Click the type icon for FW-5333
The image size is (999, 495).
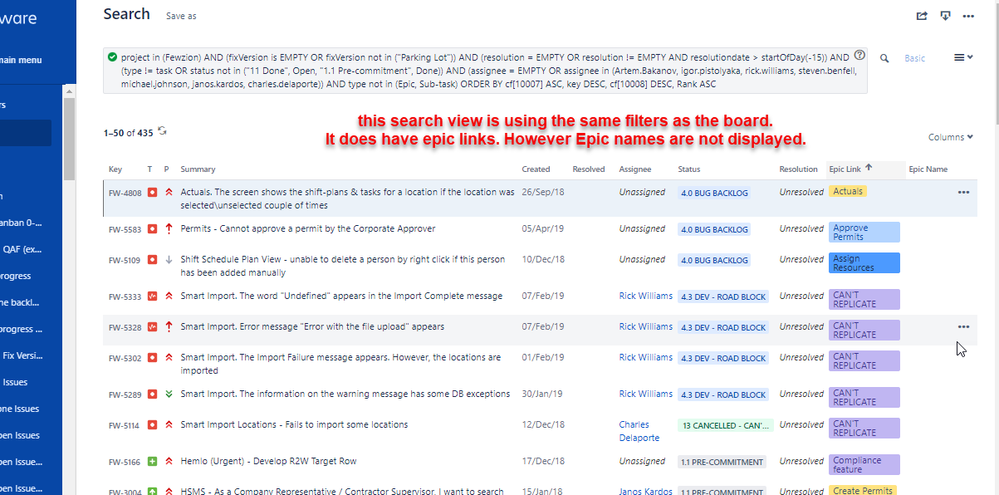tap(152, 296)
